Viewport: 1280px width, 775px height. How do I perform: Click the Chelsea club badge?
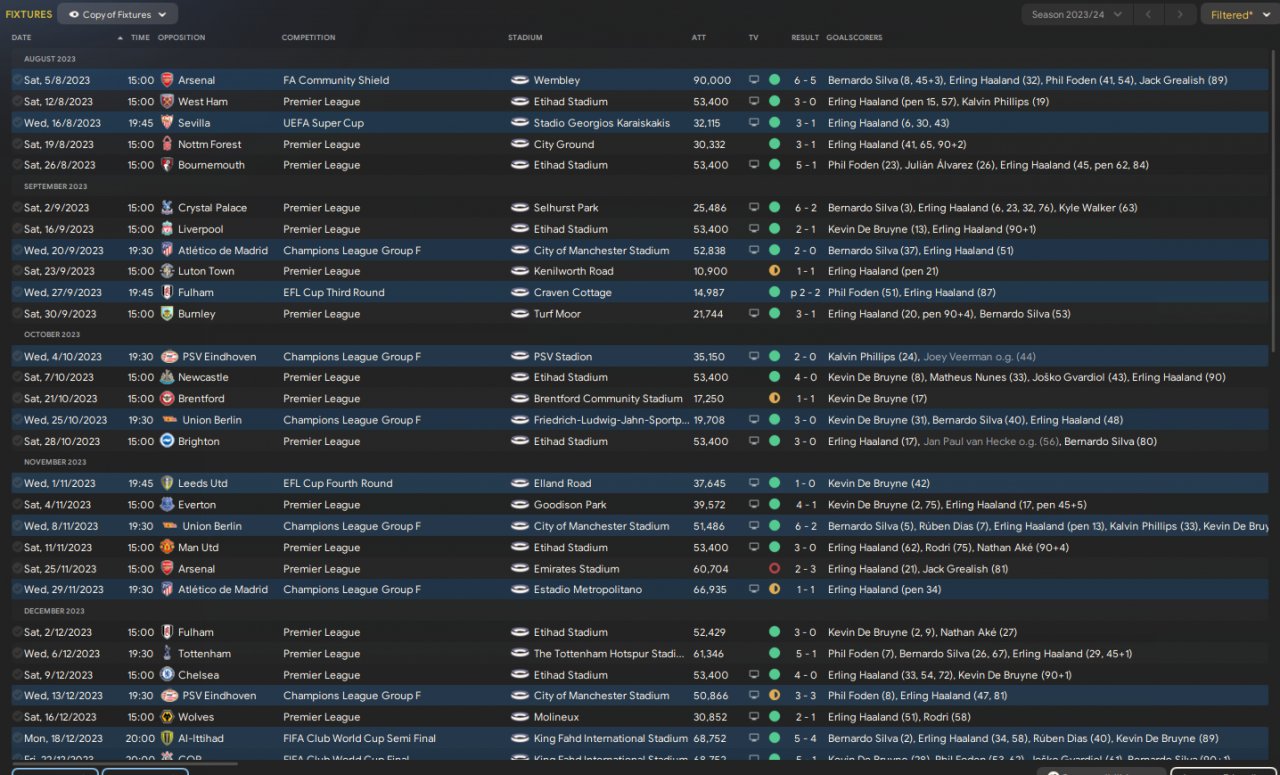coord(167,675)
